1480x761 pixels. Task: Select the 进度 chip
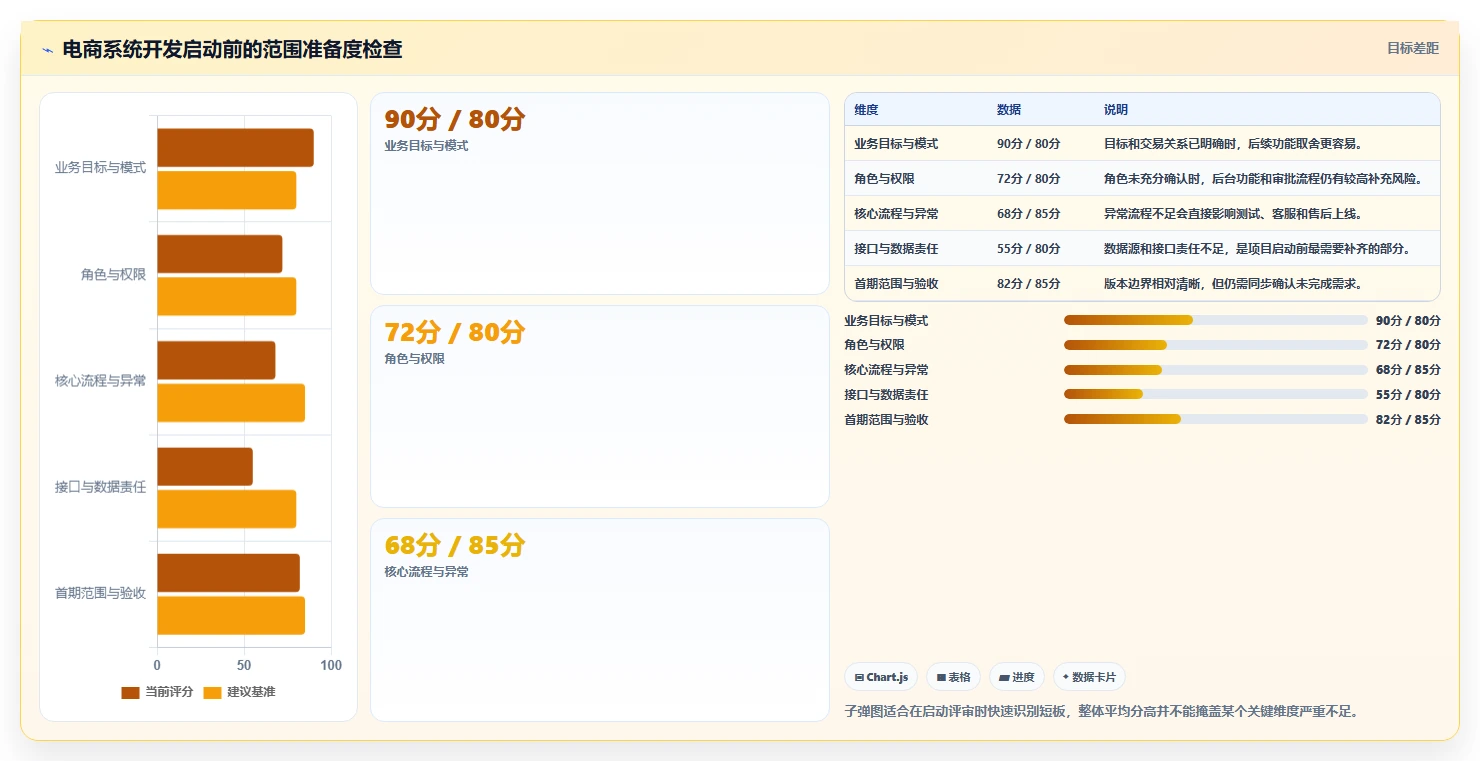point(1017,677)
